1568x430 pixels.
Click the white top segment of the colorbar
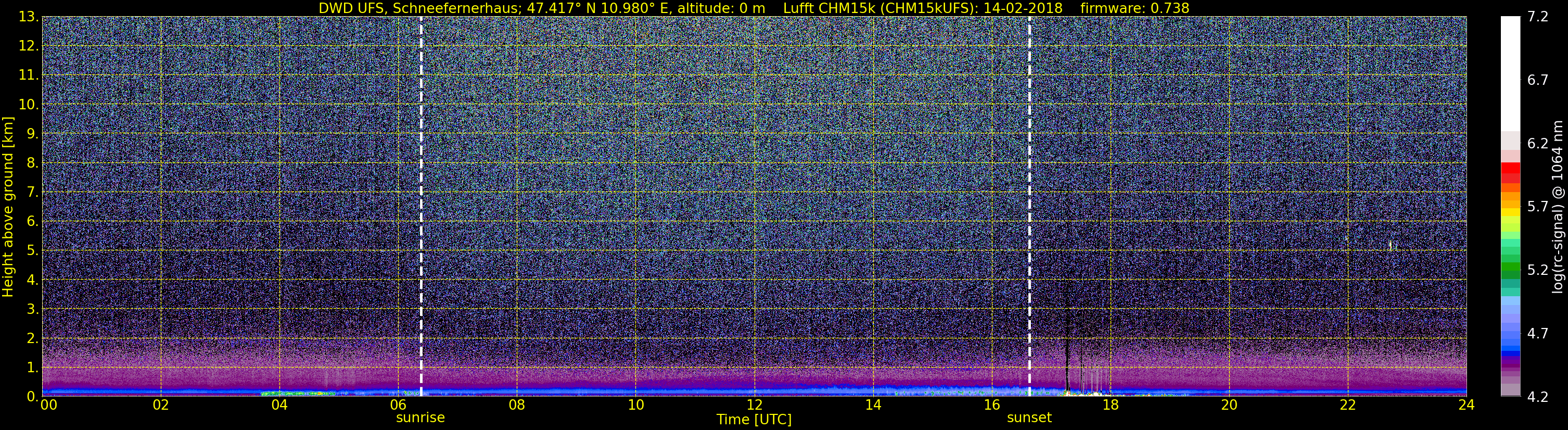click(x=1510, y=73)
